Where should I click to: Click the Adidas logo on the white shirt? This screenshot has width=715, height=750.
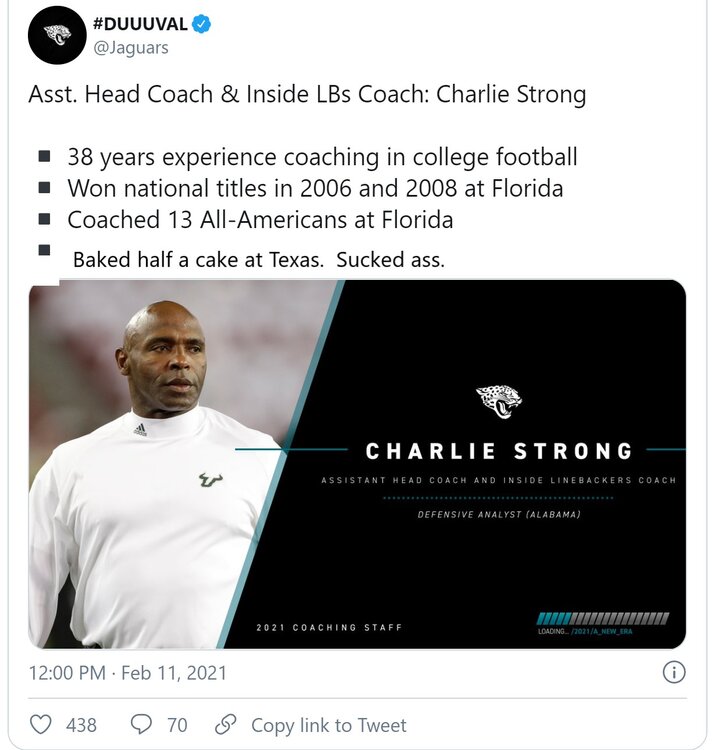coord(140,429)
